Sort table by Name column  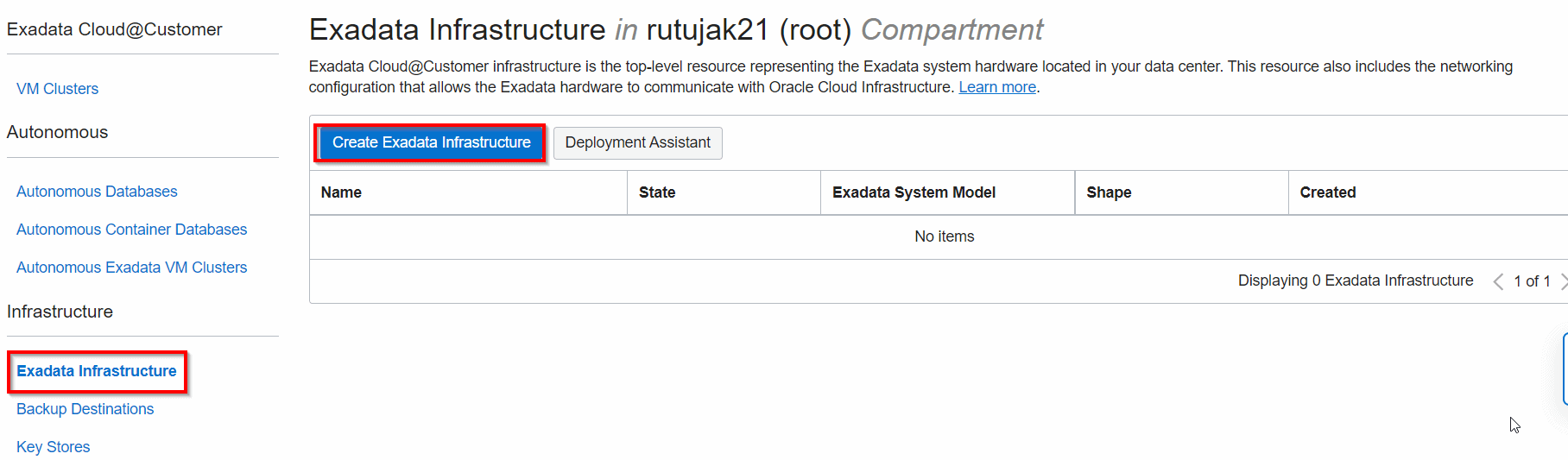[x=341, y=192]
